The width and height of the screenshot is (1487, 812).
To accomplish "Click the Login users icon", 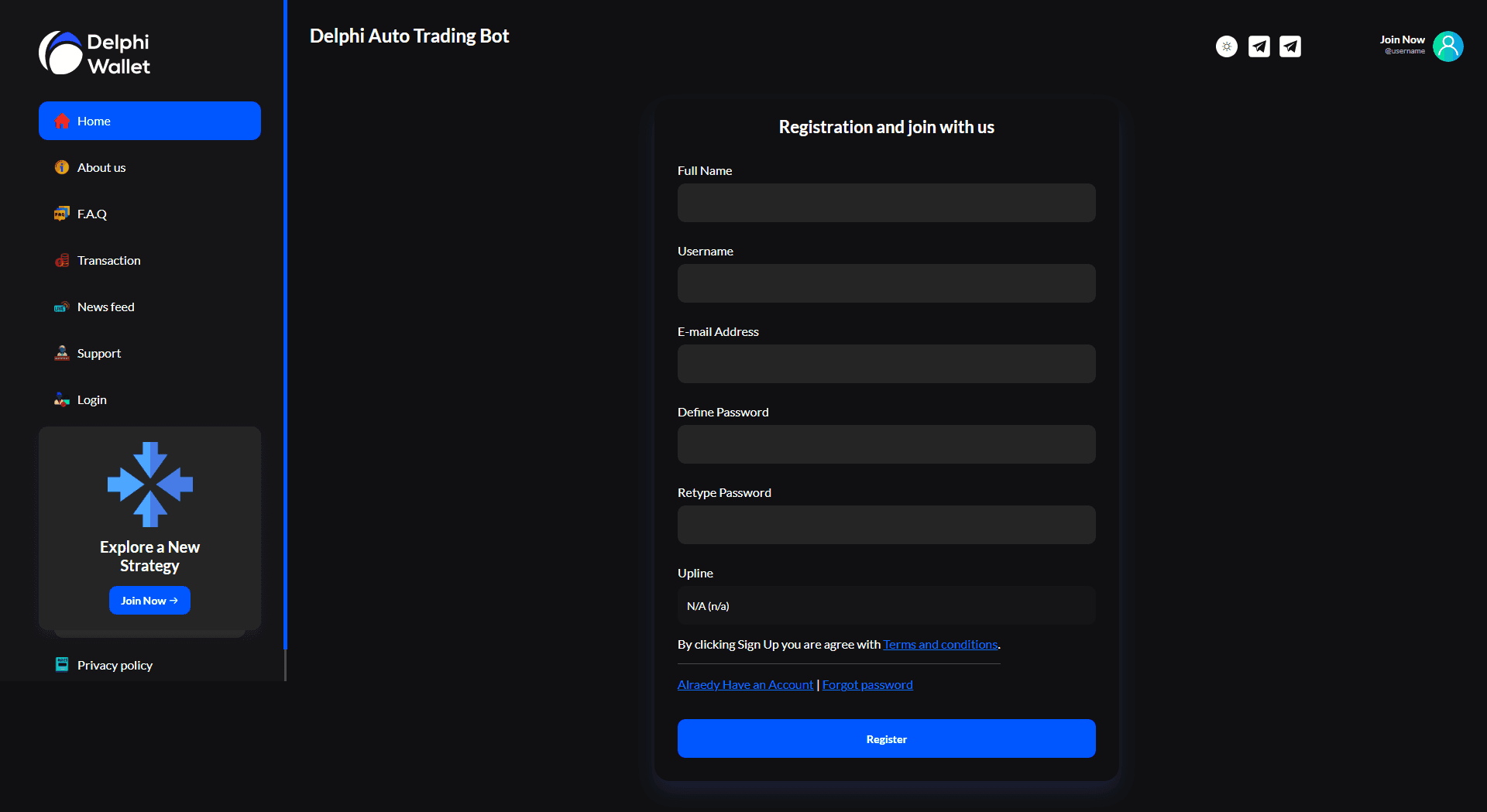I will [x=62, y=399].
